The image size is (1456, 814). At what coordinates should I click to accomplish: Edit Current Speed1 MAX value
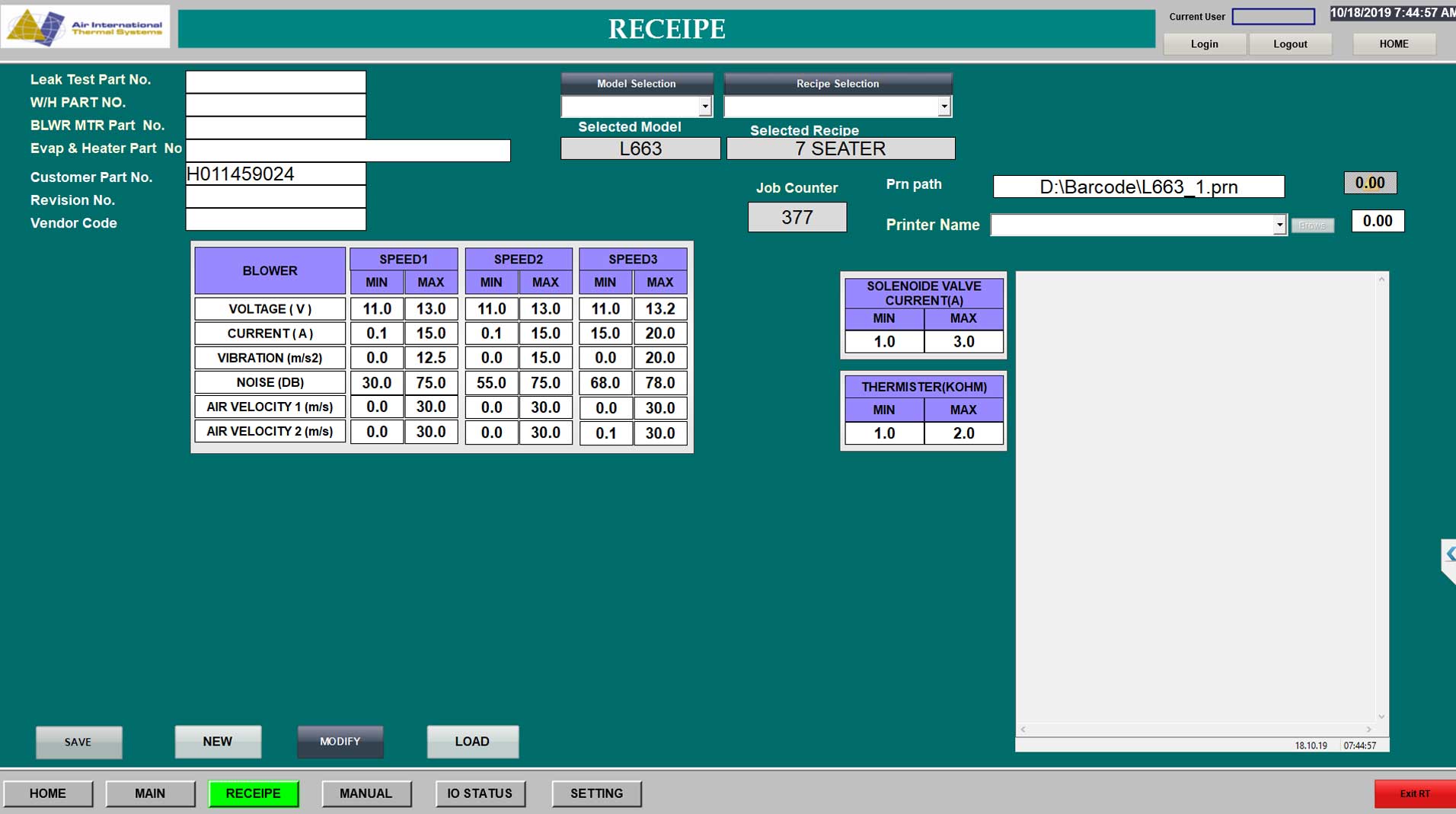coord(431,334)
